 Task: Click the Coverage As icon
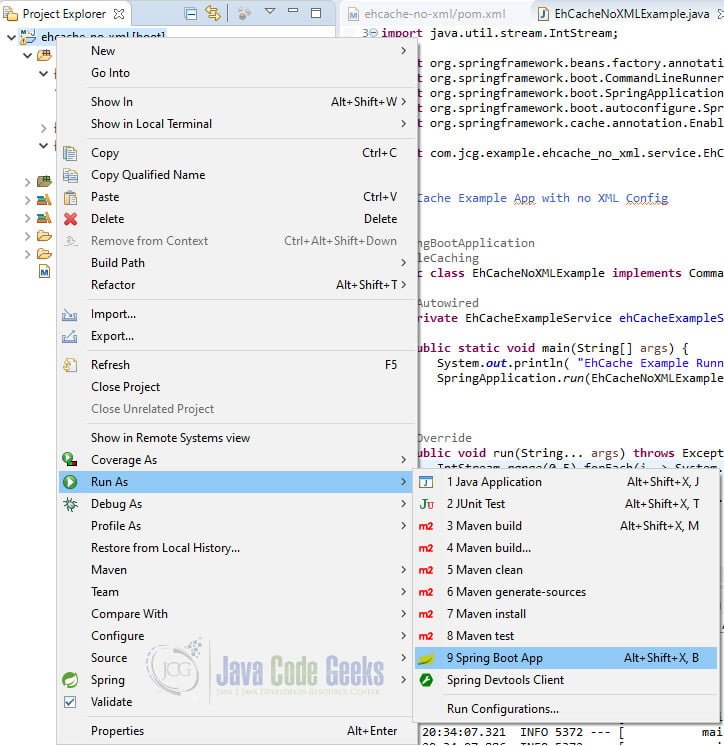69,460
